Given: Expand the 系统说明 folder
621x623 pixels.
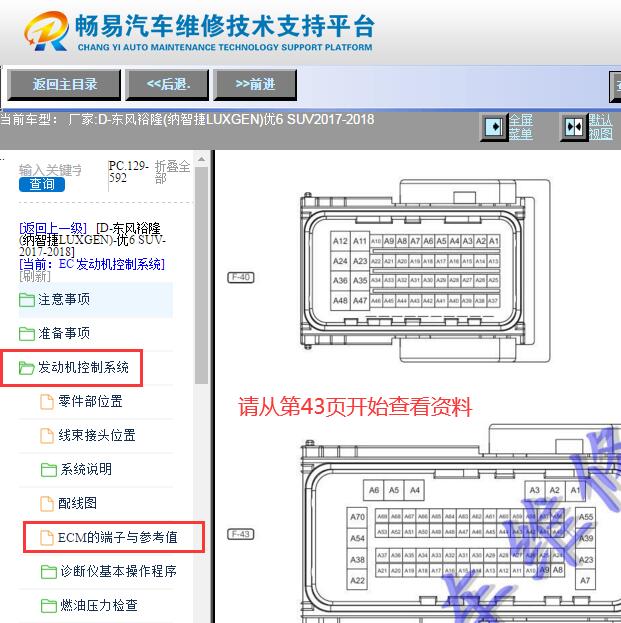Looking at the screenshot, I should (x=86, y=469).
